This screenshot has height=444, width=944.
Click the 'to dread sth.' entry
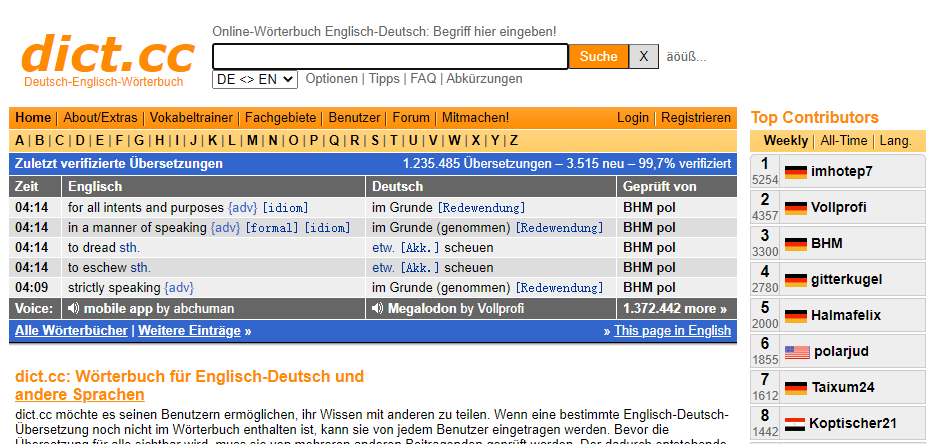pyautogui.click(x=104, y=248)
